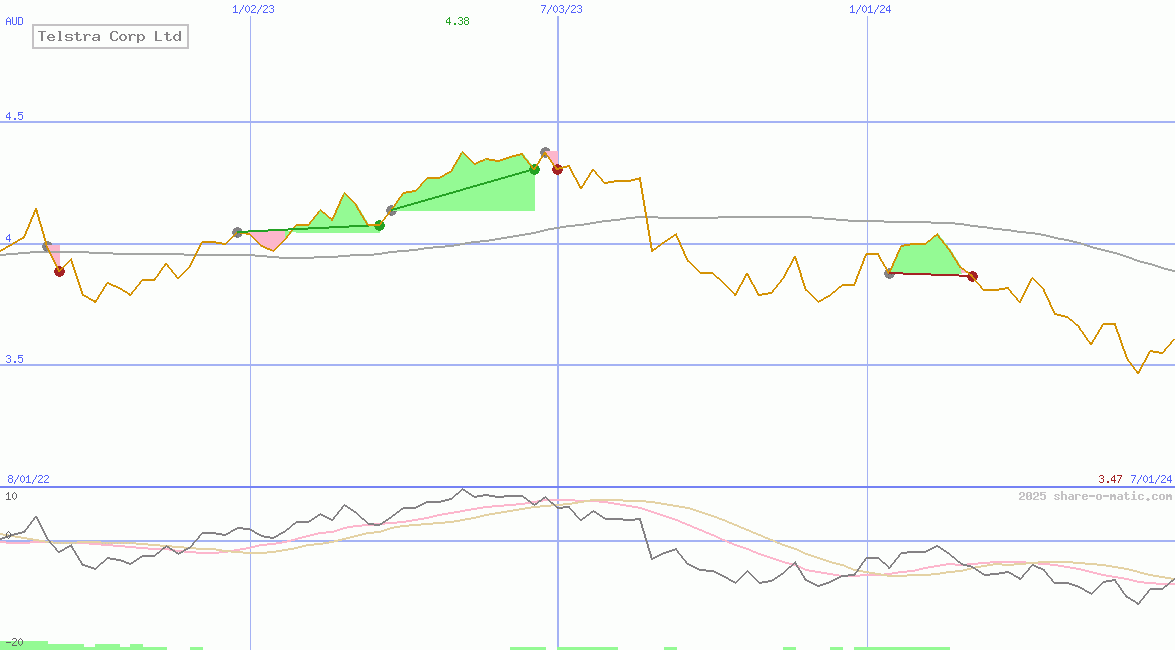The image size is (1175, 650).
Task: Click the 1/01/24 date label
Action: coord(870,9)
